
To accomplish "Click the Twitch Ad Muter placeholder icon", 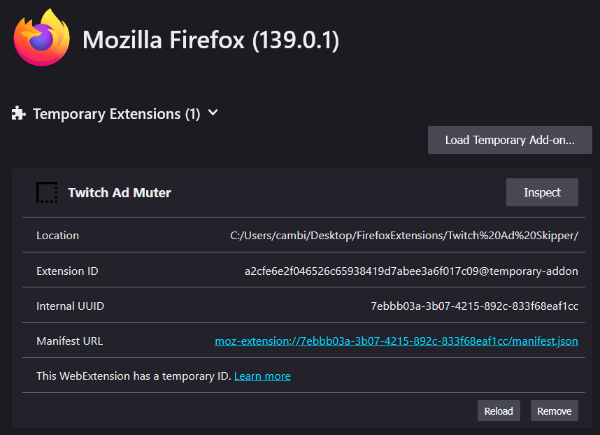I will click(46, 193).
